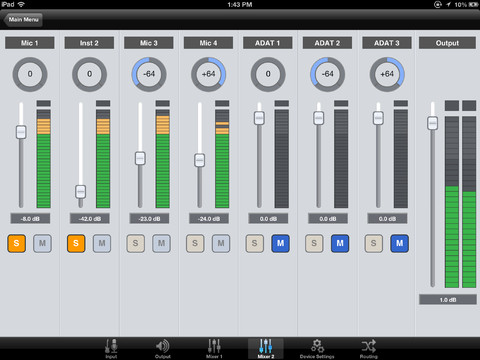This screenshot has height=360, width=480.
Task: Click the ADAT 1 pan knob
Action: pos(268,74)
